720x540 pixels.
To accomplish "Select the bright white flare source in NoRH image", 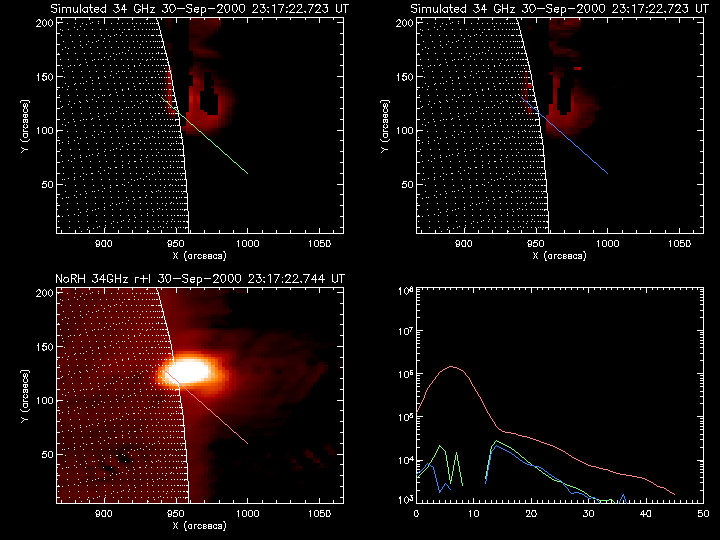I will click(187, 372).
